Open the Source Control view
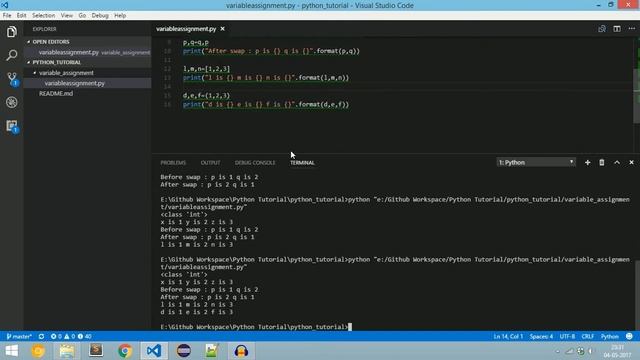This screenshot has width=640, height=360. pyautogui.click(x=12, y=79)
